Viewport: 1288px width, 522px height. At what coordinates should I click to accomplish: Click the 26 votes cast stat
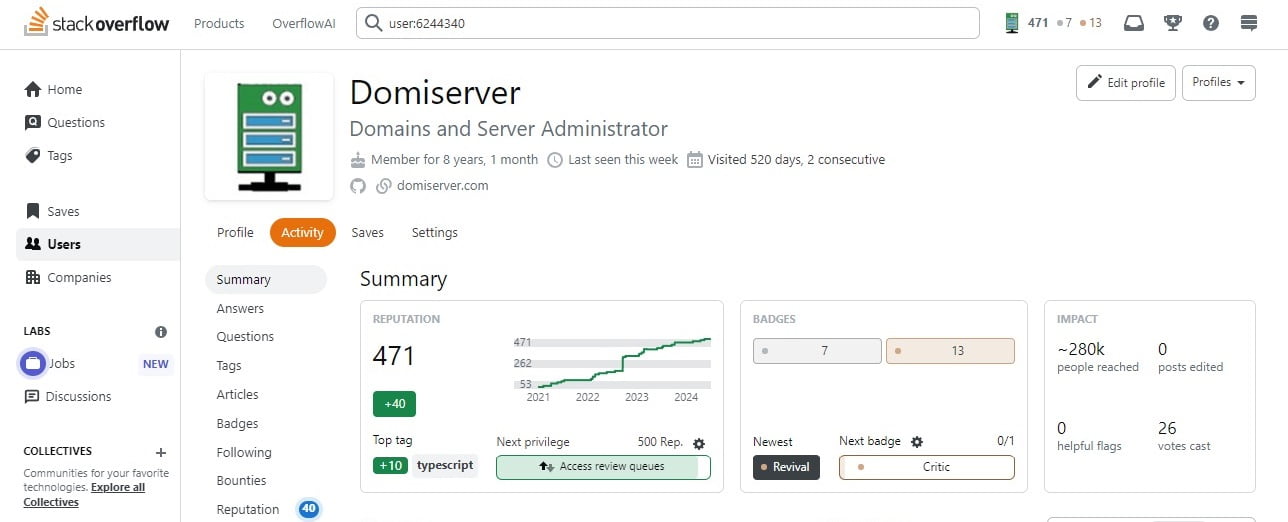1184,436
